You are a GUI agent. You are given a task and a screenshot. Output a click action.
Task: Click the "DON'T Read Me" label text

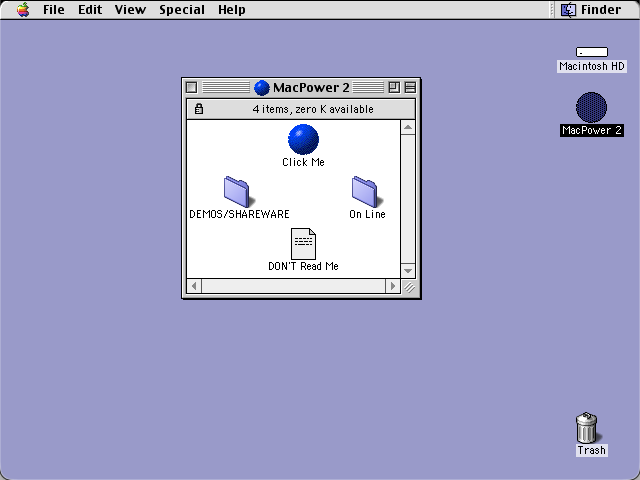coord(303,266)
